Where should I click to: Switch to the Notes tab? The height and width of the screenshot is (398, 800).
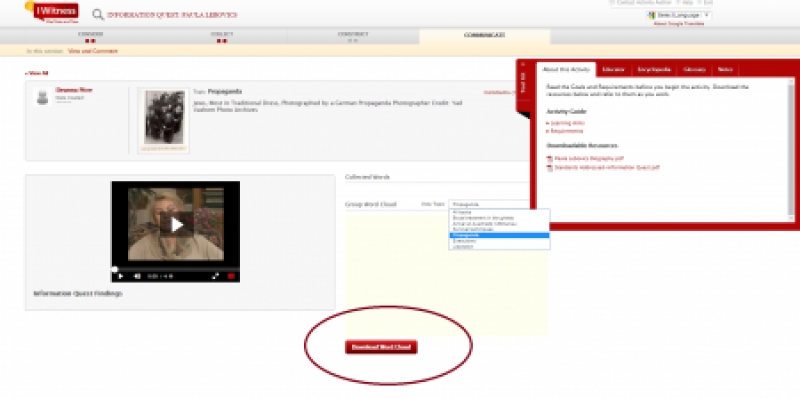click(724, 69)
